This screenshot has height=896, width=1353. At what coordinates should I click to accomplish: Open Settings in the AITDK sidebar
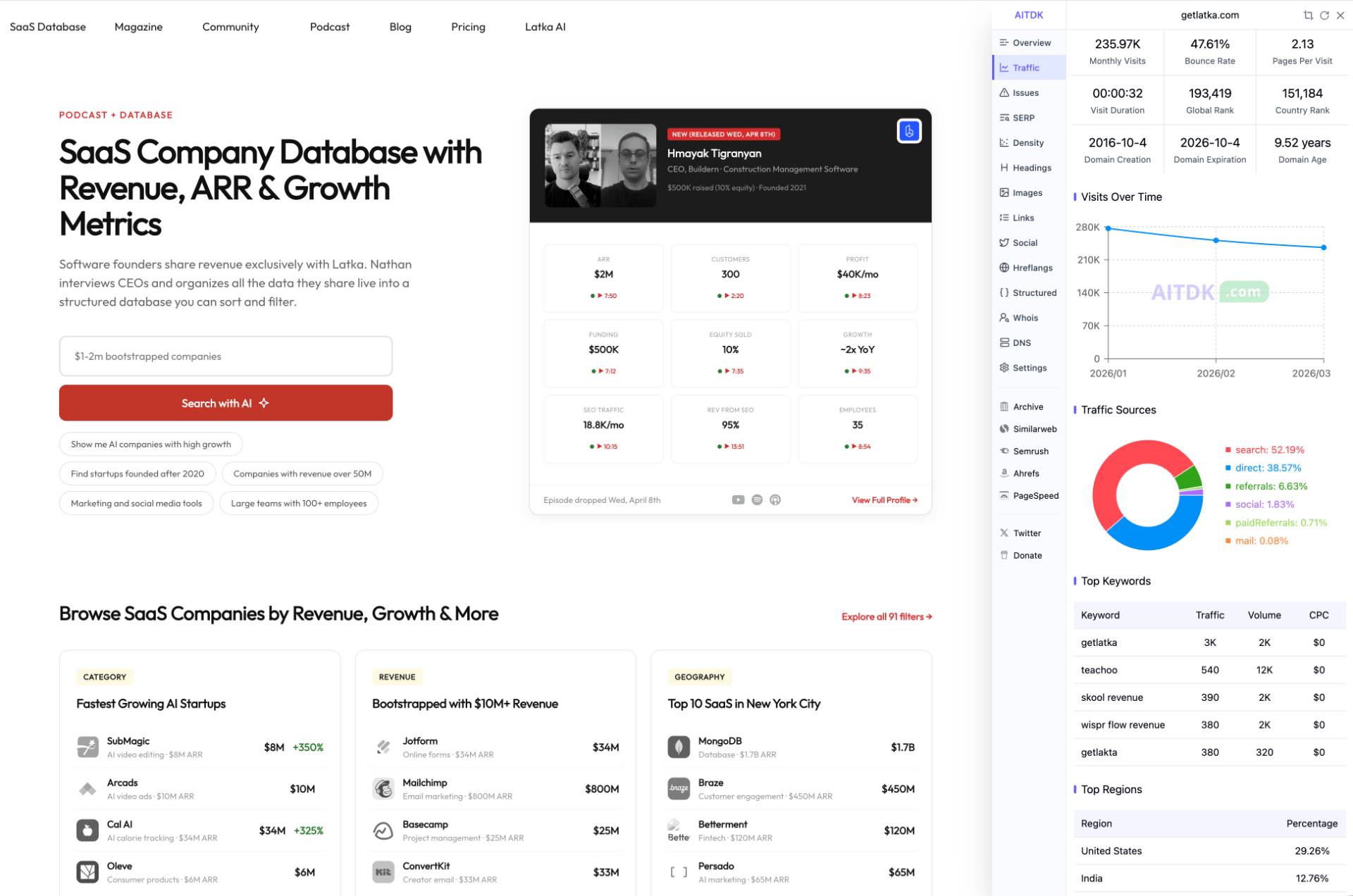1029,368
